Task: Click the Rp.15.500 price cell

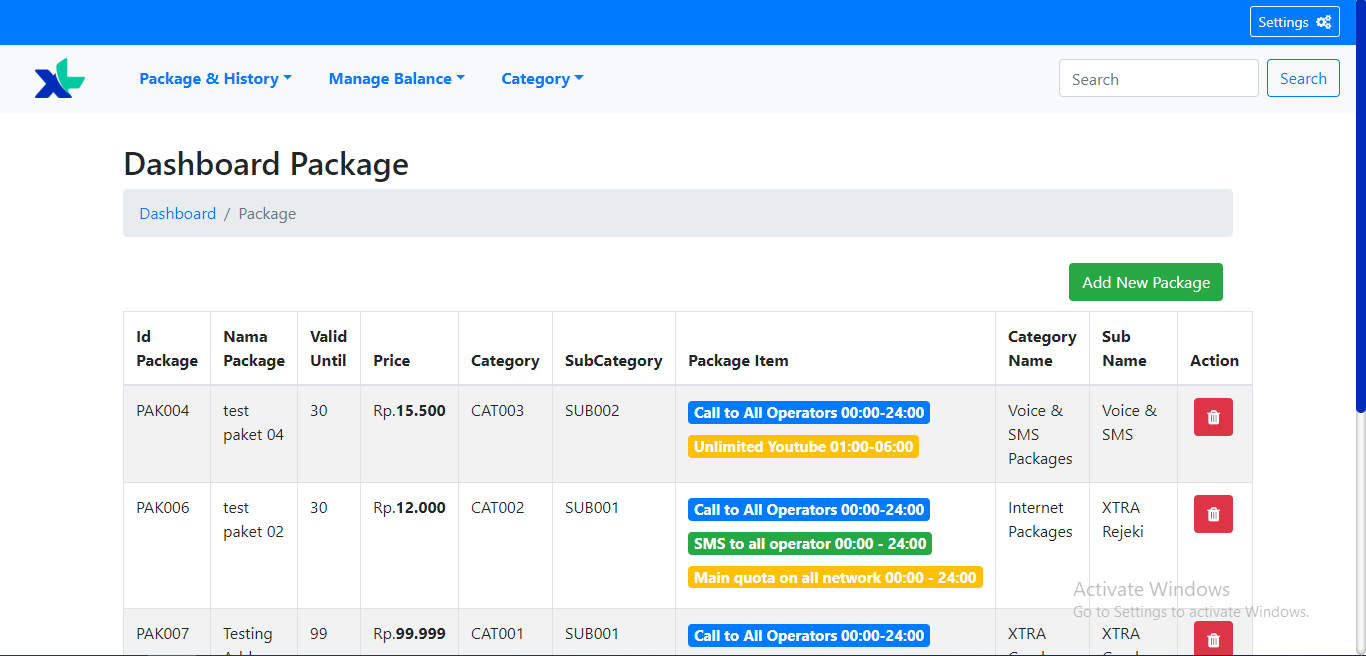Action: click(410, 434)
